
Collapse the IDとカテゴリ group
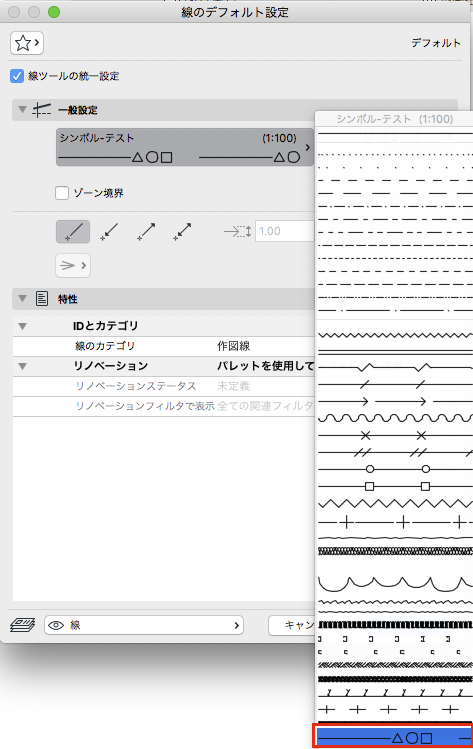tap(22, 326)
